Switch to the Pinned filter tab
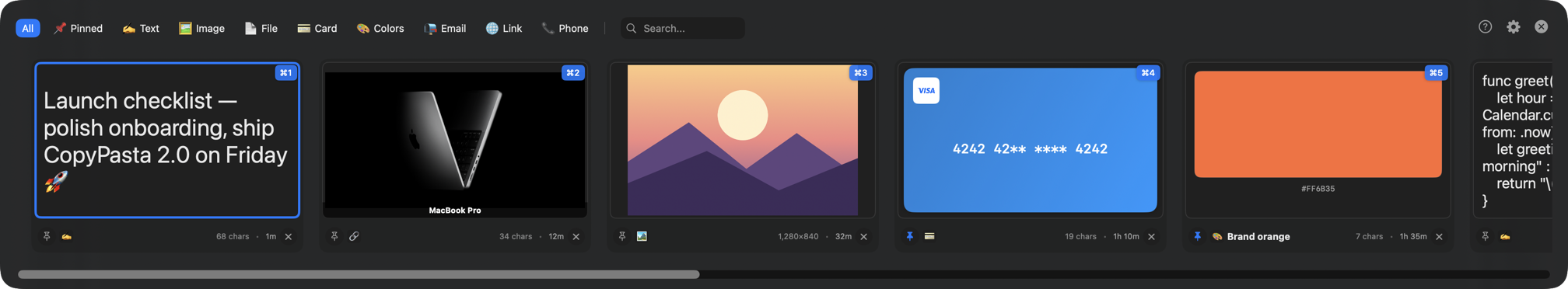The height and width of the screenshot is (289, 1568). [78, 28]
